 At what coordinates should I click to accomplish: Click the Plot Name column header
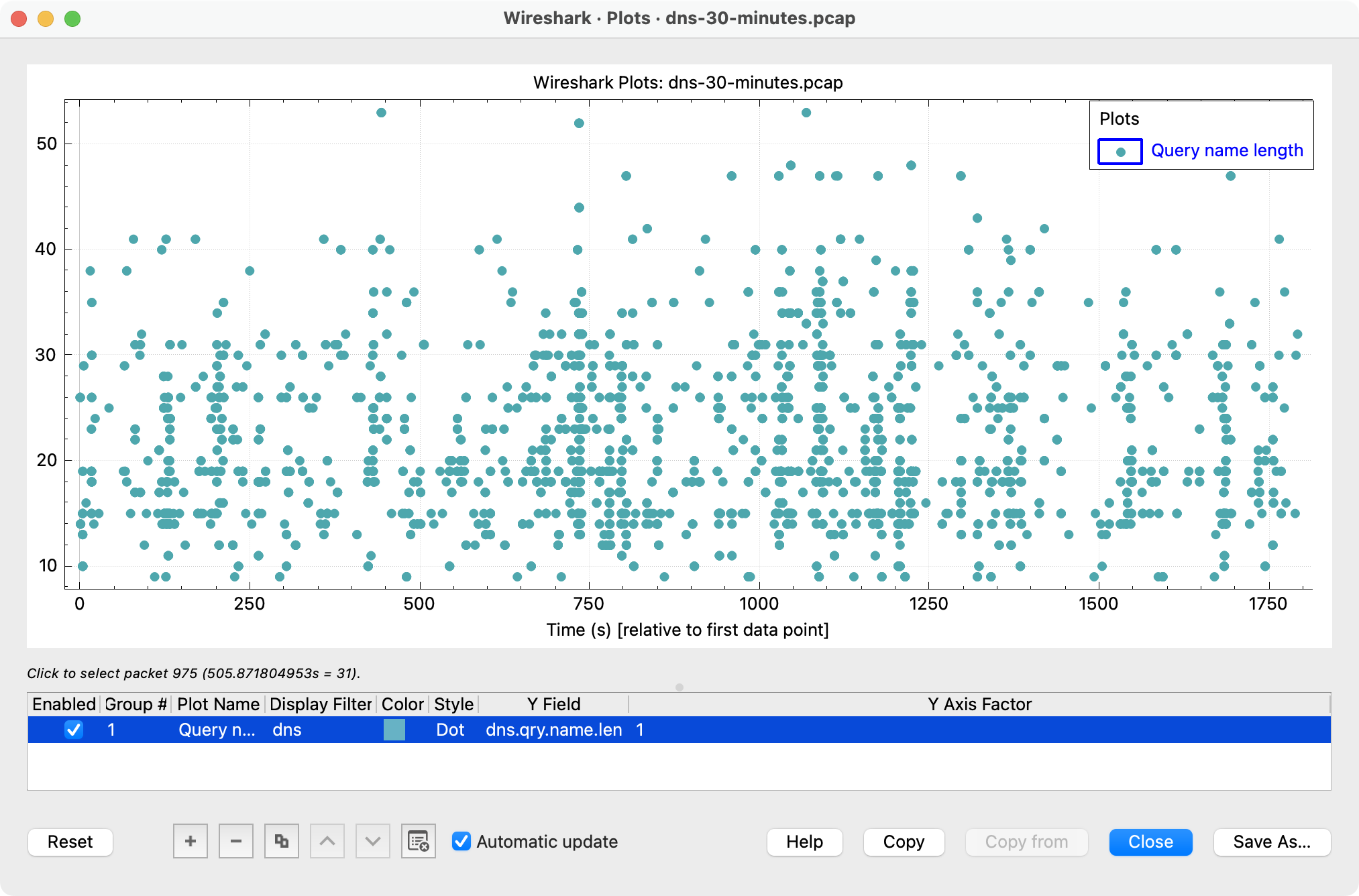[217, 704]
